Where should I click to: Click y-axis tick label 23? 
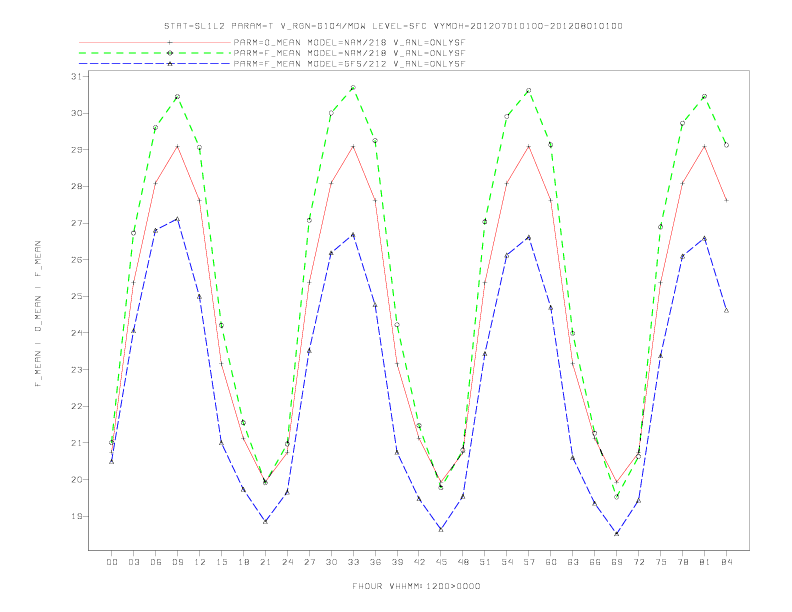coord(76,370)
